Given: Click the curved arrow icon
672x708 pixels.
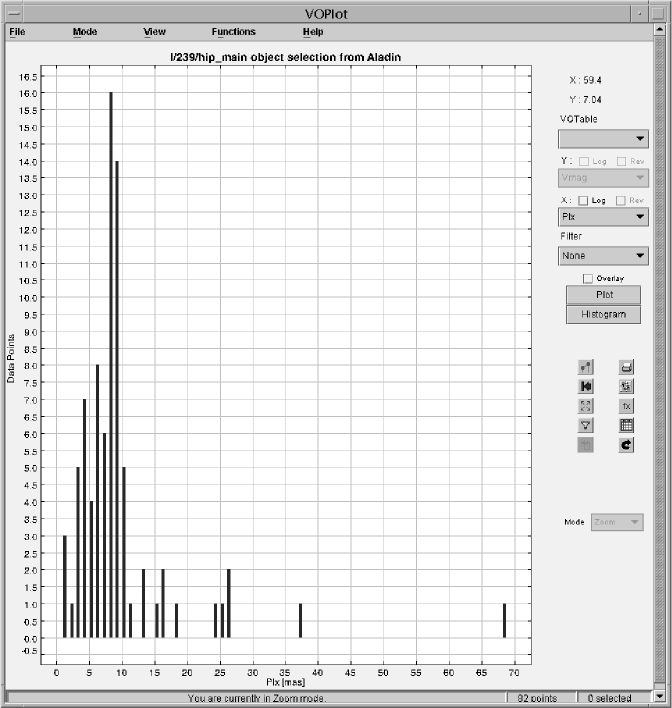Looking at the screenshot, I should [x=626, y=445].
